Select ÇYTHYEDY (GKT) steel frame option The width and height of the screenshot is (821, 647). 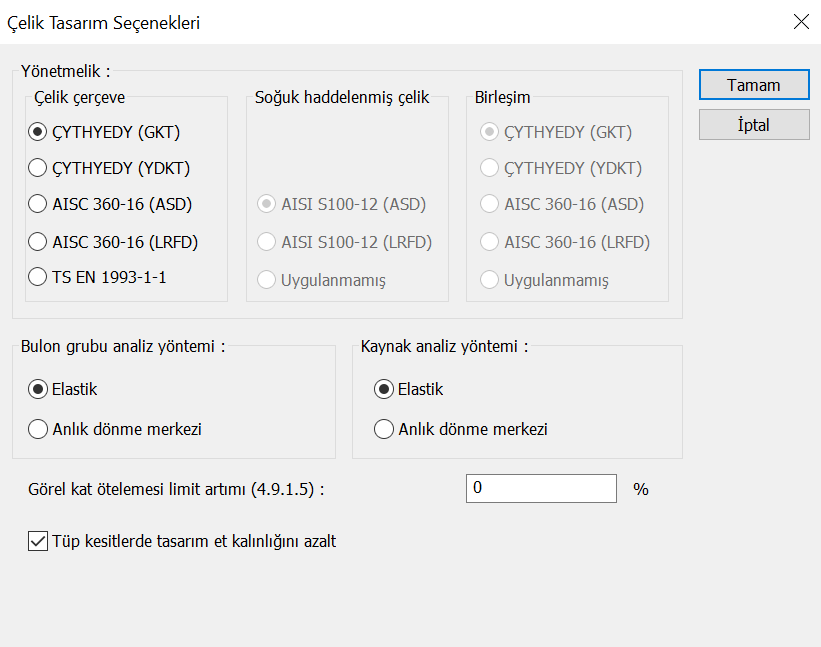coord(39,131)
